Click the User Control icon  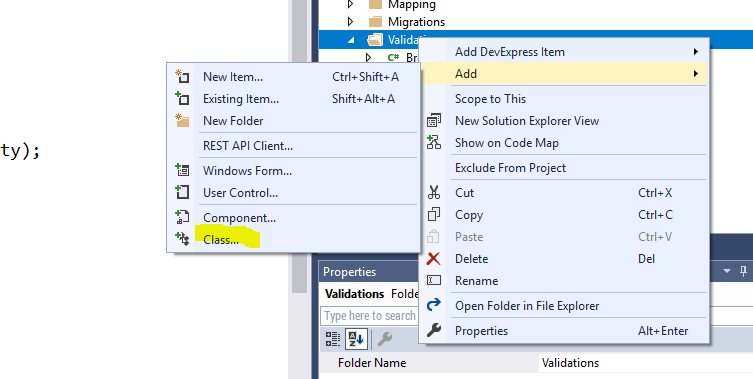pyautogui.click(x=182, y=192)
